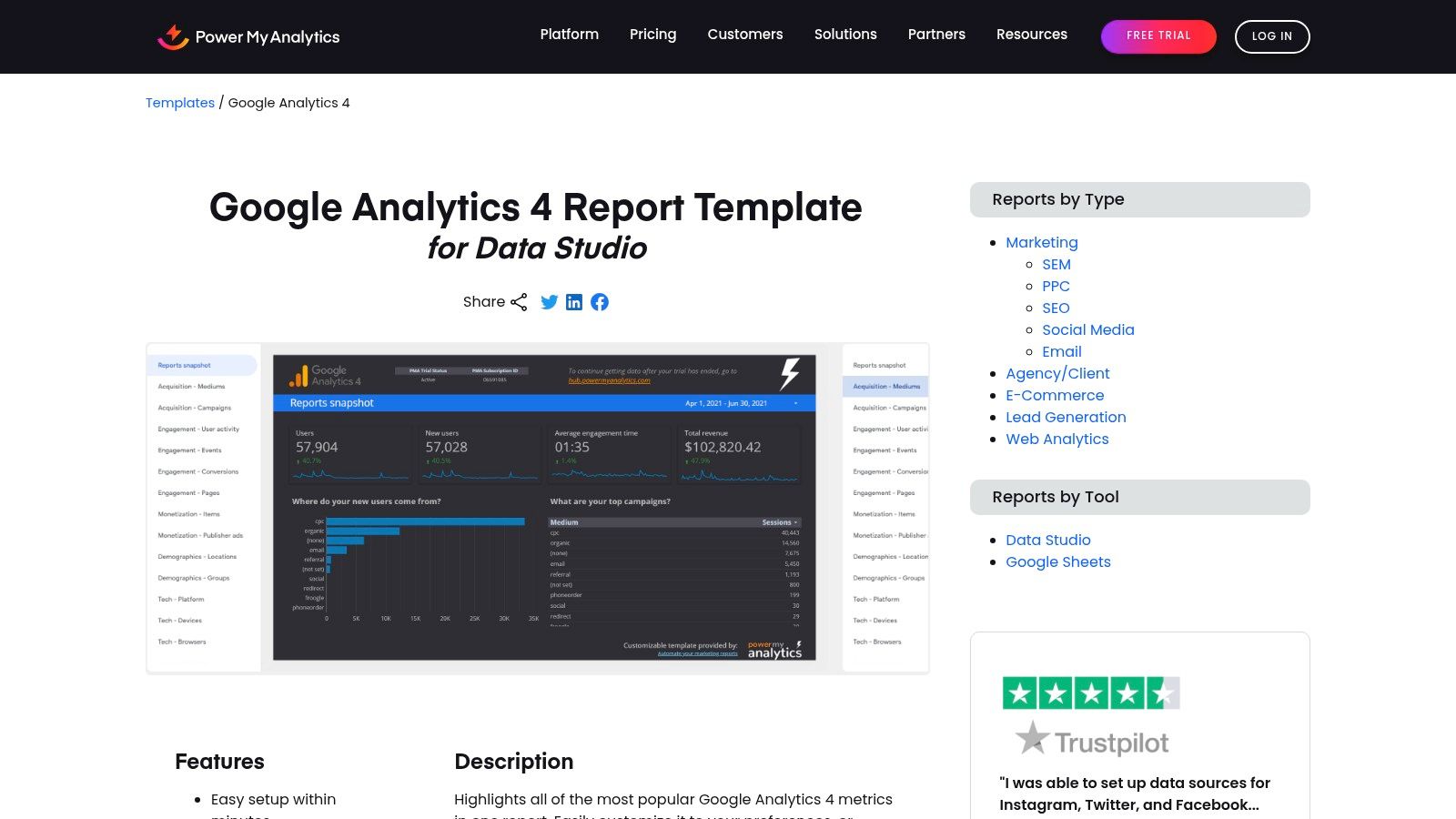
Task: Click the date range dropdown in preview
Action: click(x=740, y=403)
